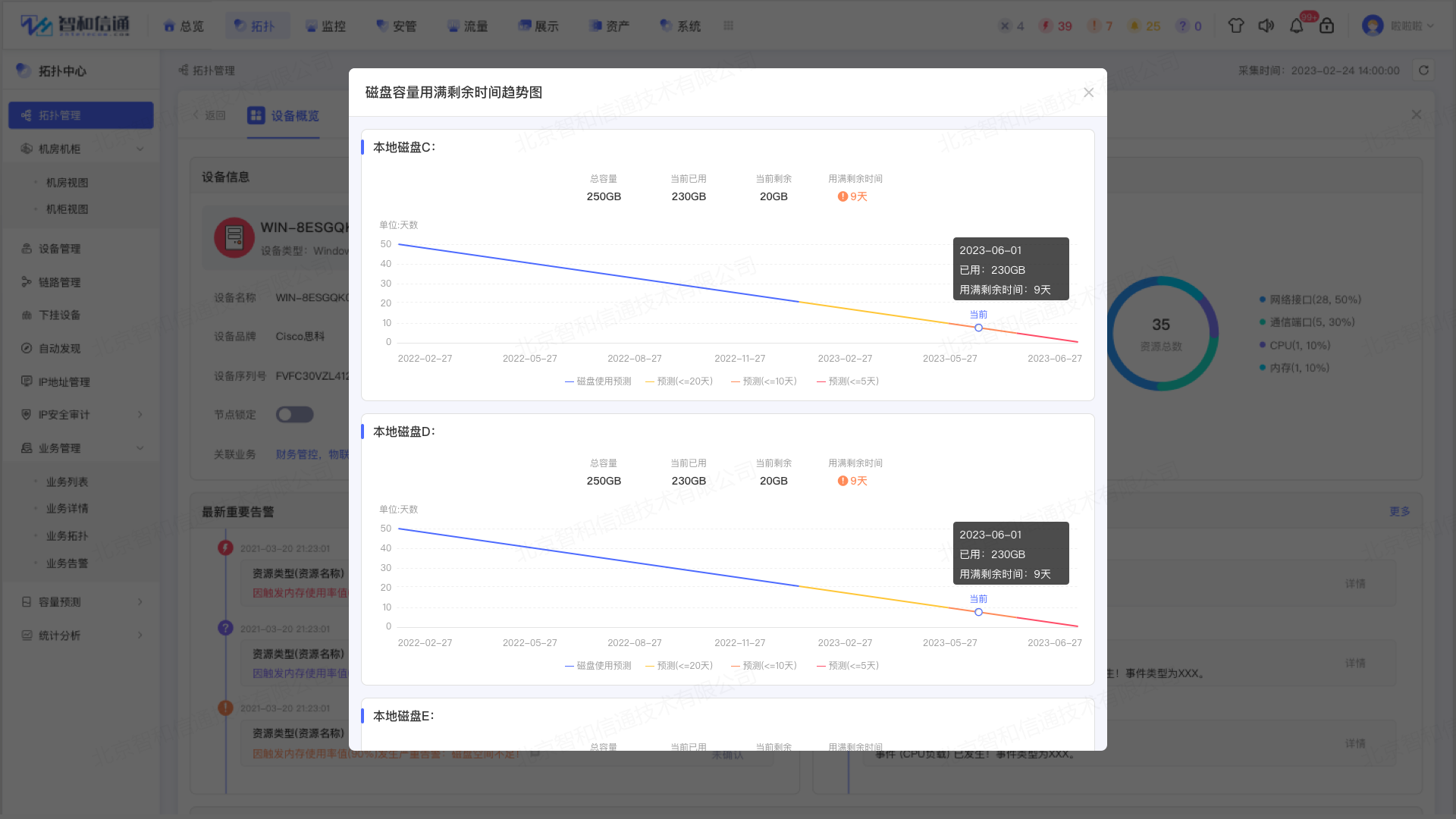1456x819 pixels.
Task: Click the sound speaker icon
Action: (x=1266, y=26)
